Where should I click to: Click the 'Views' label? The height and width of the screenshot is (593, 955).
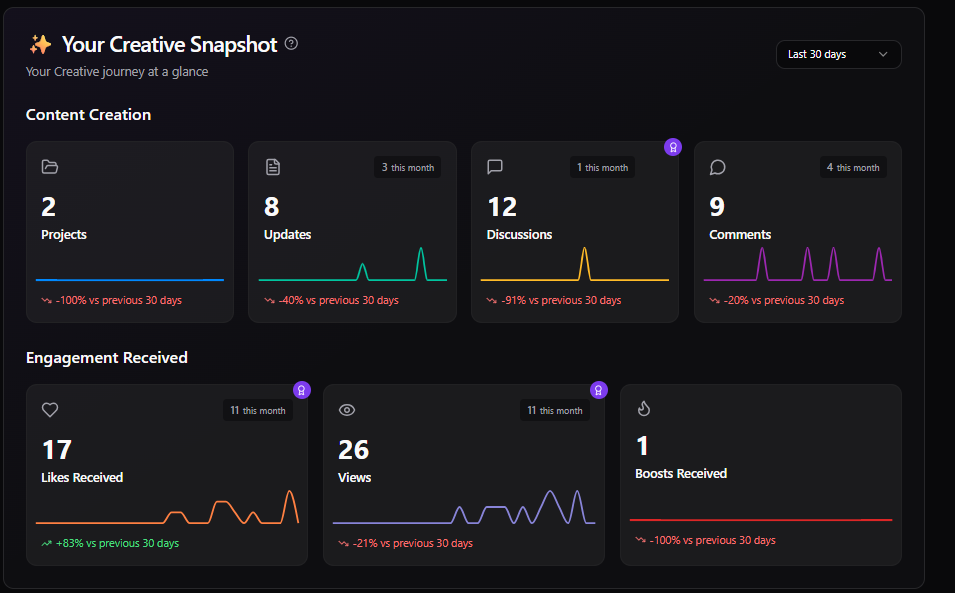[x=354, y=478]
